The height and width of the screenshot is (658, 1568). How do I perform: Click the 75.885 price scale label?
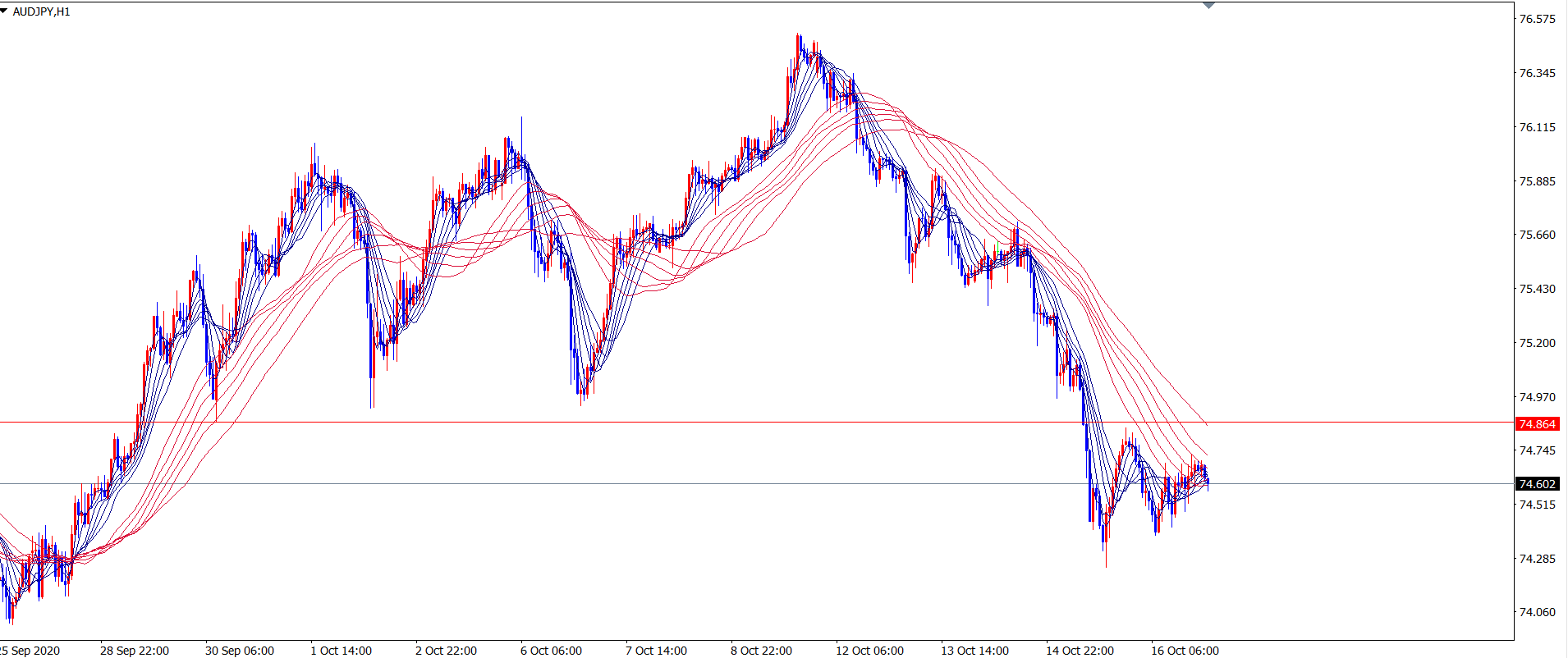1537,181
